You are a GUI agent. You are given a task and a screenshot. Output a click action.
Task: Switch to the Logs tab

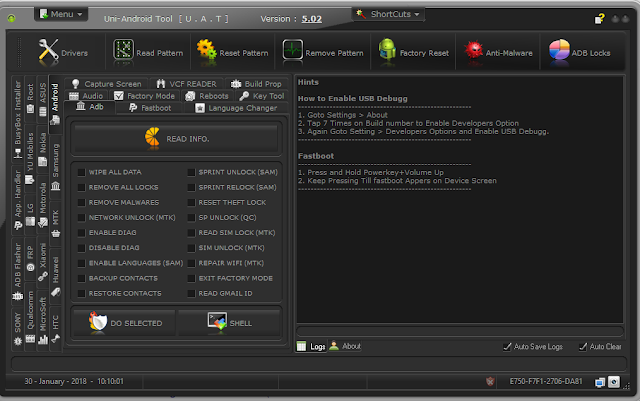click(311, 346)
